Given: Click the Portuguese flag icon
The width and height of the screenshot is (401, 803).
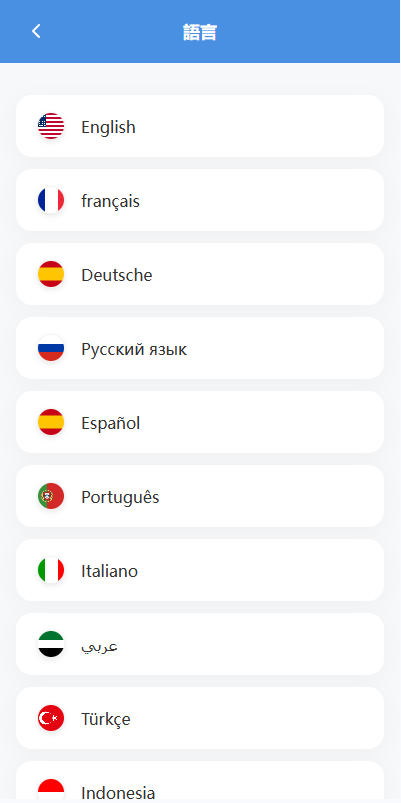Looking at the screenshot, I should (x=51, y=496).
